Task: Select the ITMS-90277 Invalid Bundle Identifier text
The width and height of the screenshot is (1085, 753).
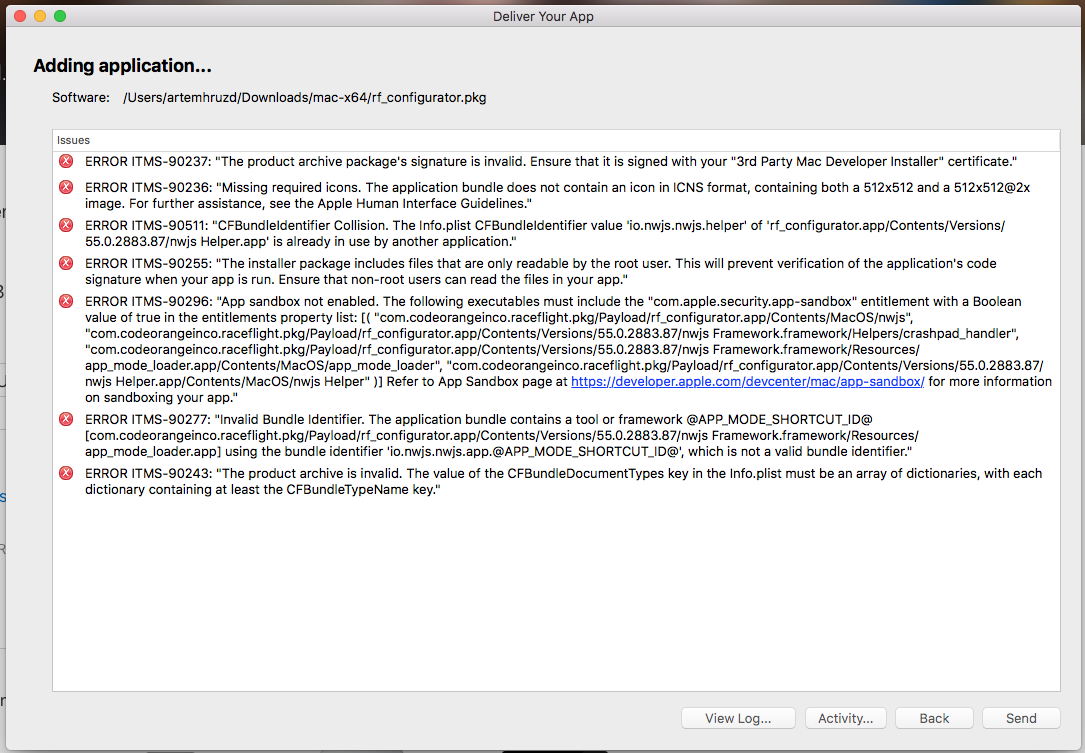Action: (x=502, y=435)
